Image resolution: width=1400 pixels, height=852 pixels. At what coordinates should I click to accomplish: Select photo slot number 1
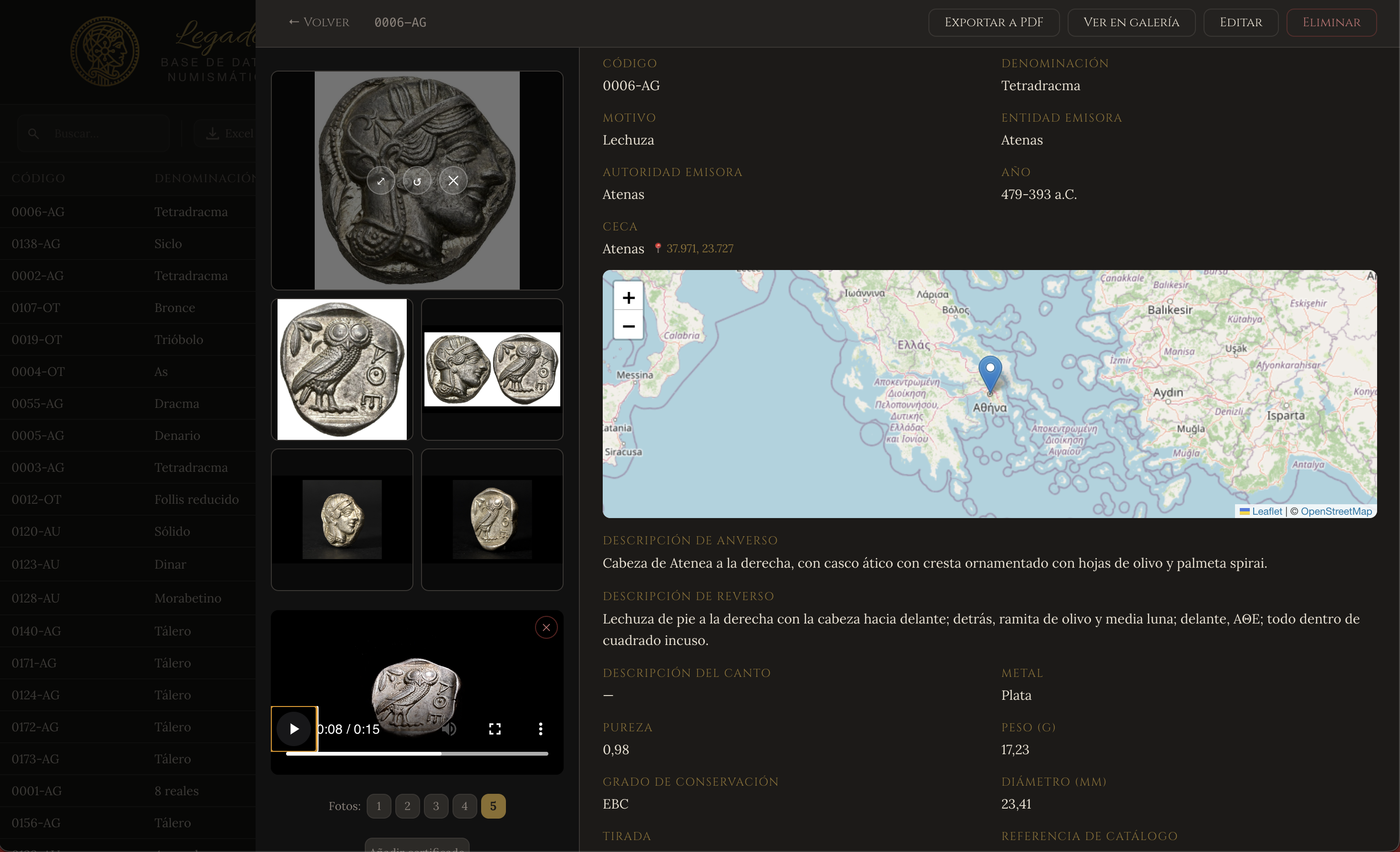point(379,805)
